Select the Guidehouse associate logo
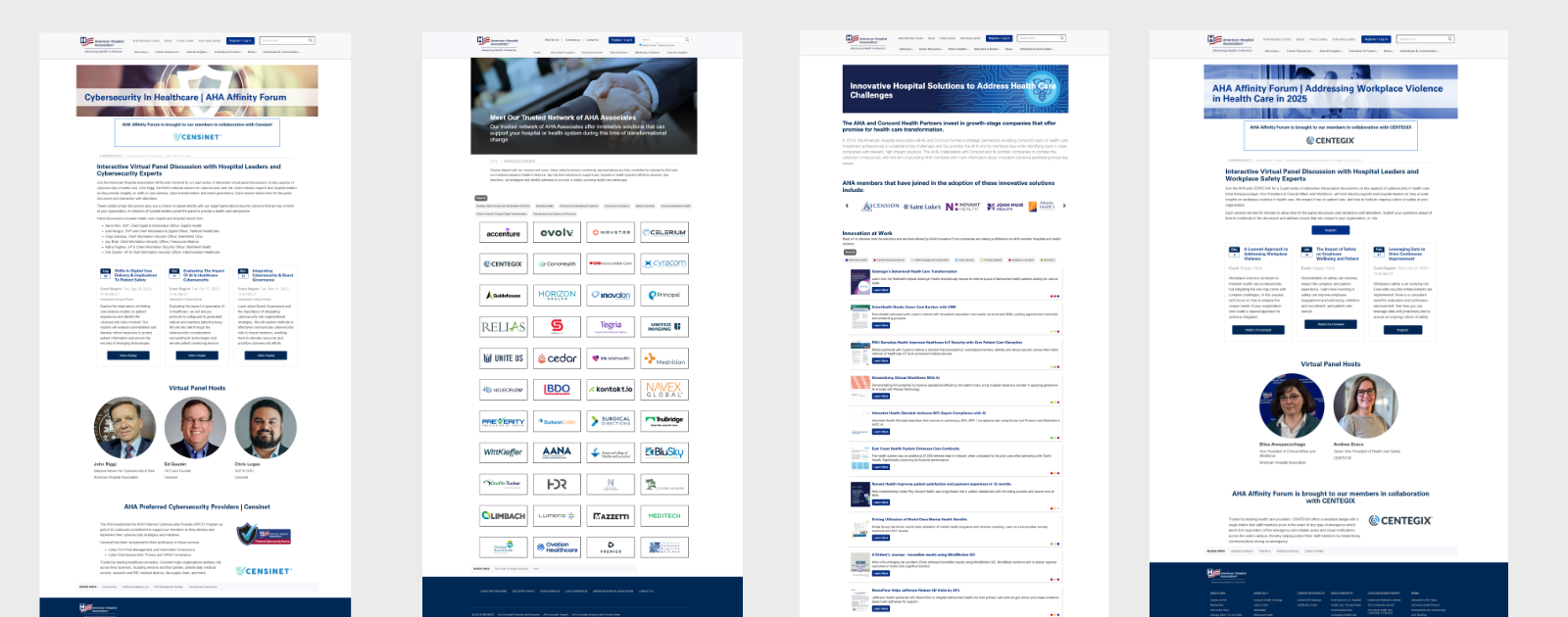 504,295
